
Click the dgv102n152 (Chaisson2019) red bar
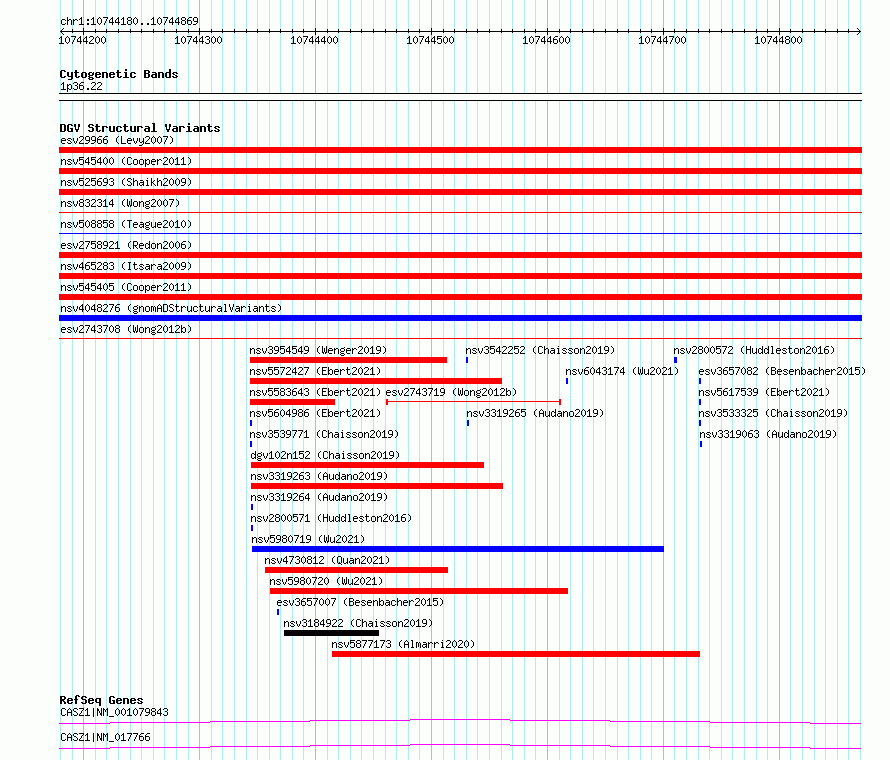click(367, 465)
